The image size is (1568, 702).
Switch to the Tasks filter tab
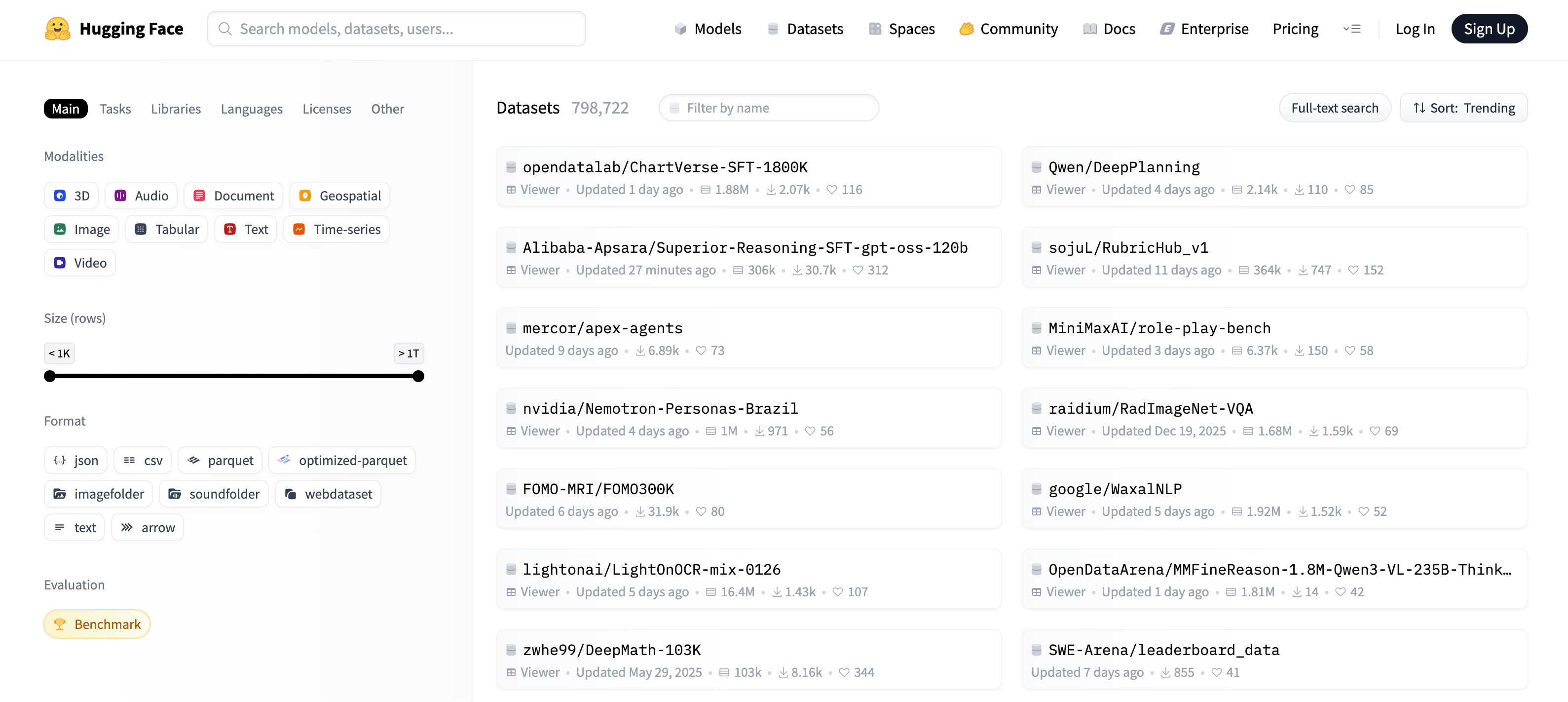[x=115, y=109]
